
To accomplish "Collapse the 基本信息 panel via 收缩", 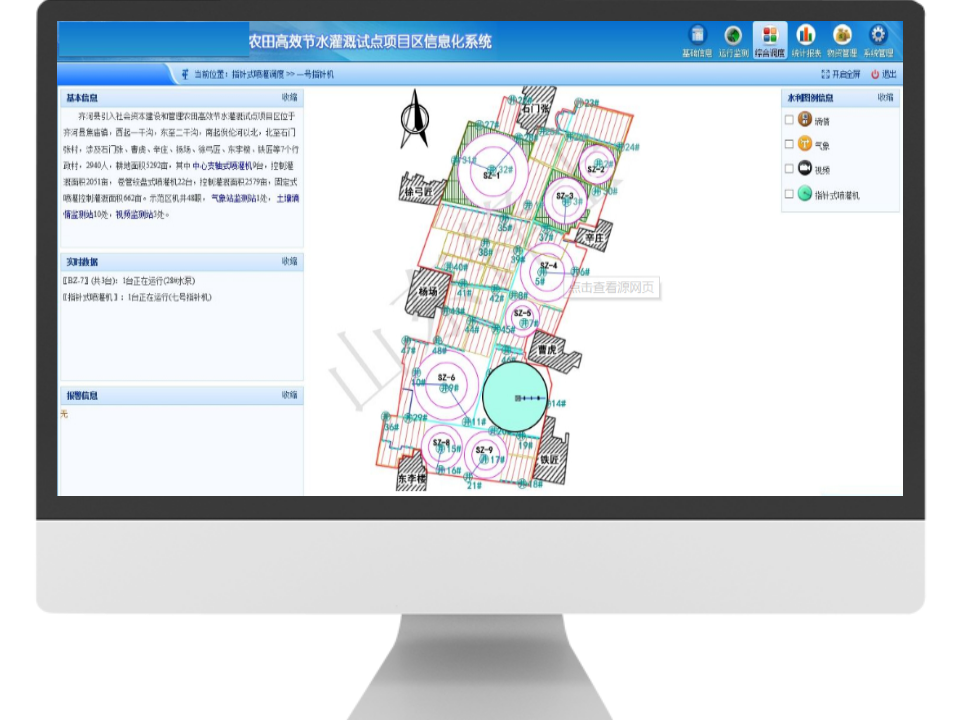I will [289, 98].
